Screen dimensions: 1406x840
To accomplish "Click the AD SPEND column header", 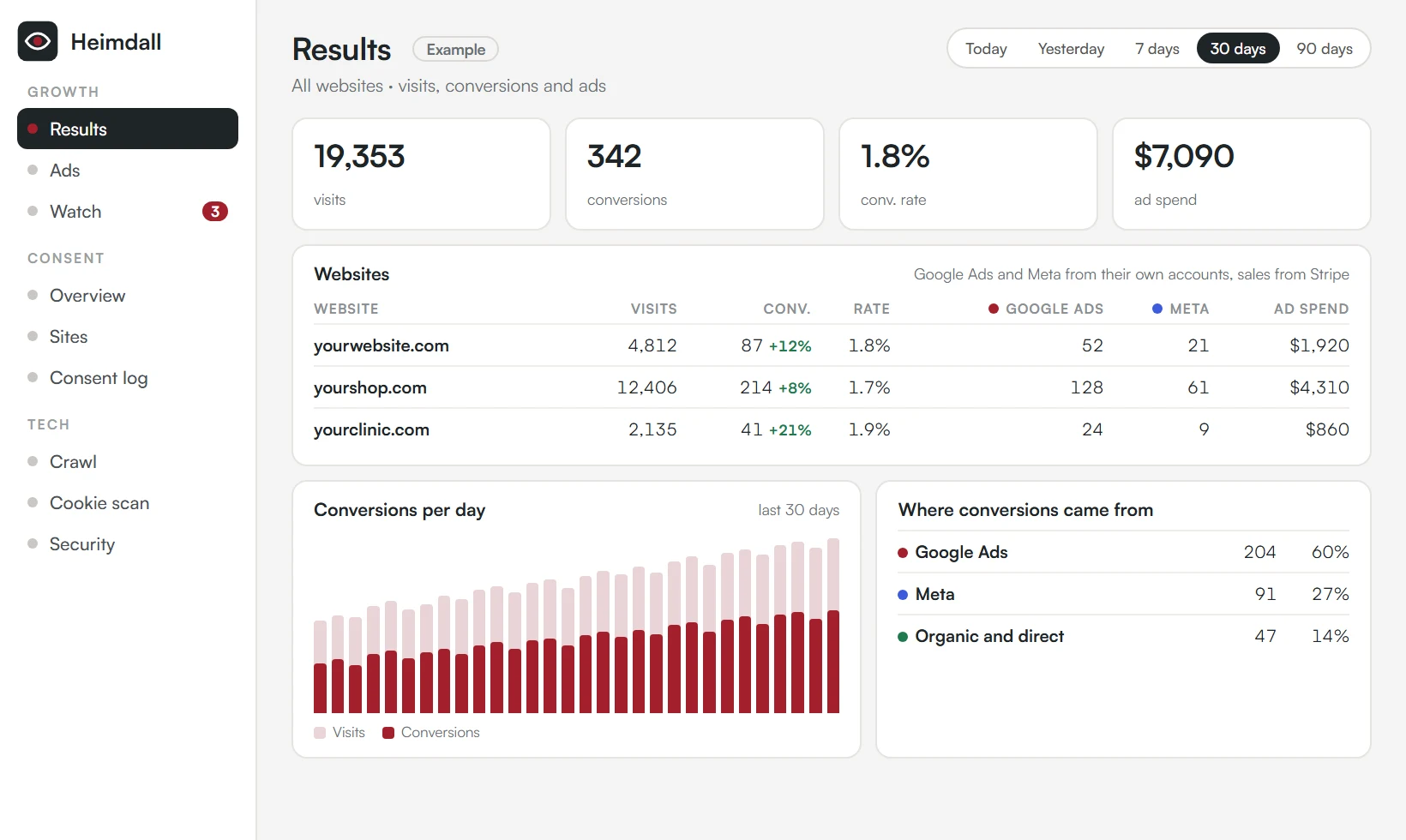I will coord(1311,309).
